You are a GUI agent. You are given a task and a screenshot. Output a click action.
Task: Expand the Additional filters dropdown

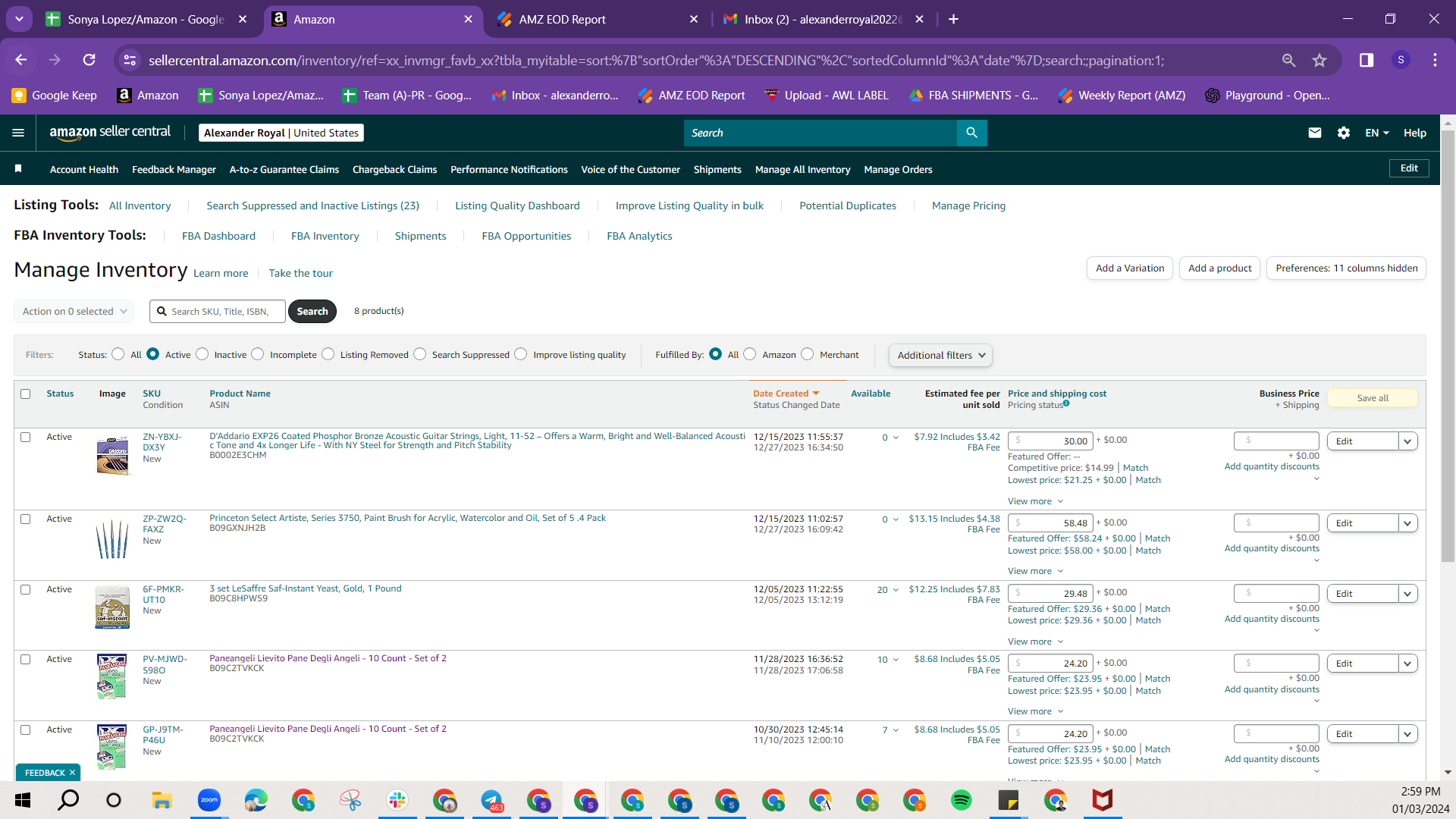(x=940, y=355)
